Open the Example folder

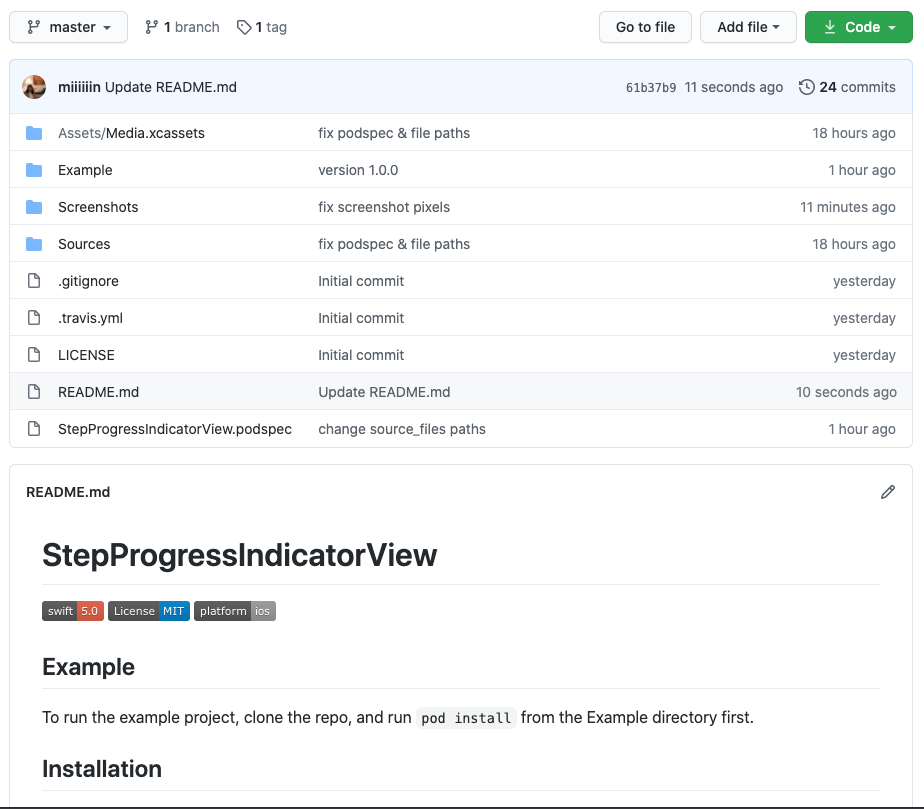click(x=85, y=170)
